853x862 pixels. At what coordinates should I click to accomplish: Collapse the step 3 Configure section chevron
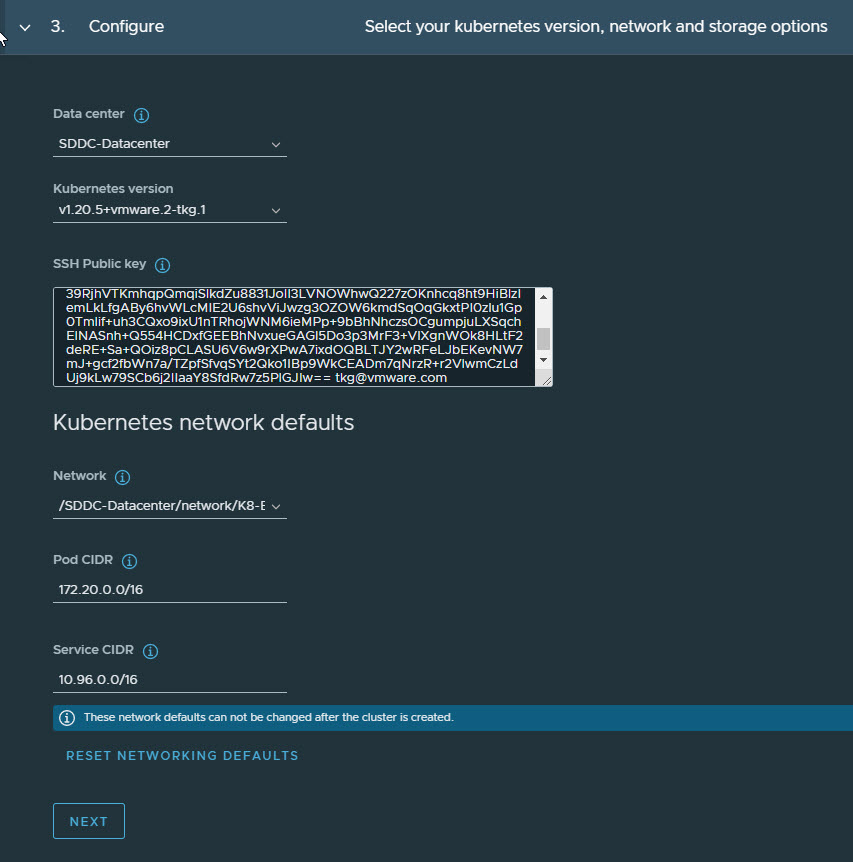point(25,27)
